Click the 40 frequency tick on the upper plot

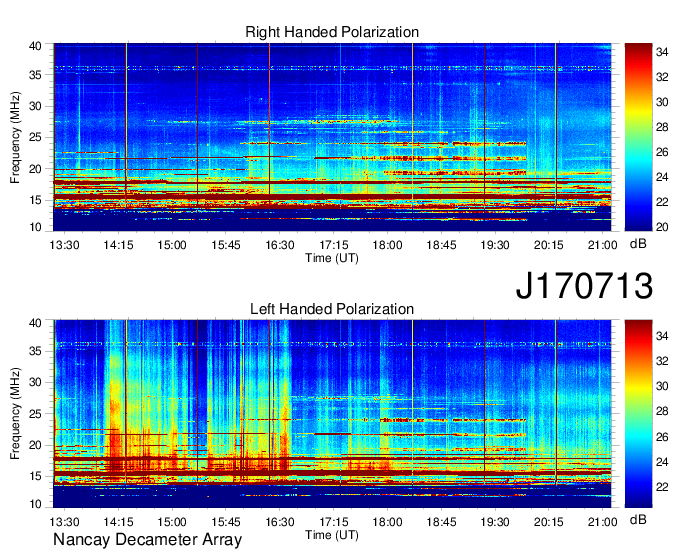click(35, 46)
